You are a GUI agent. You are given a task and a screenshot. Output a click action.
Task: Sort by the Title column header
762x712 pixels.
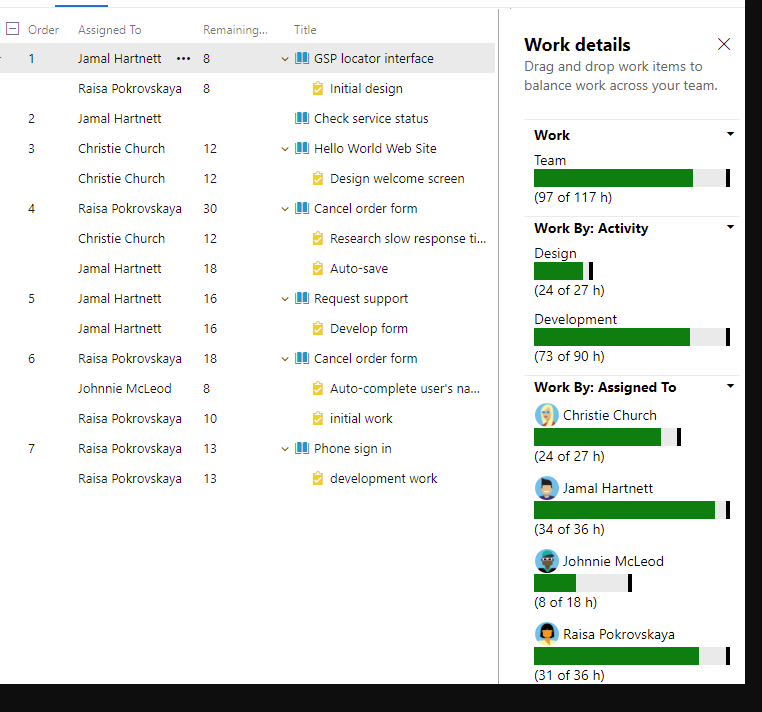[305, 30]
